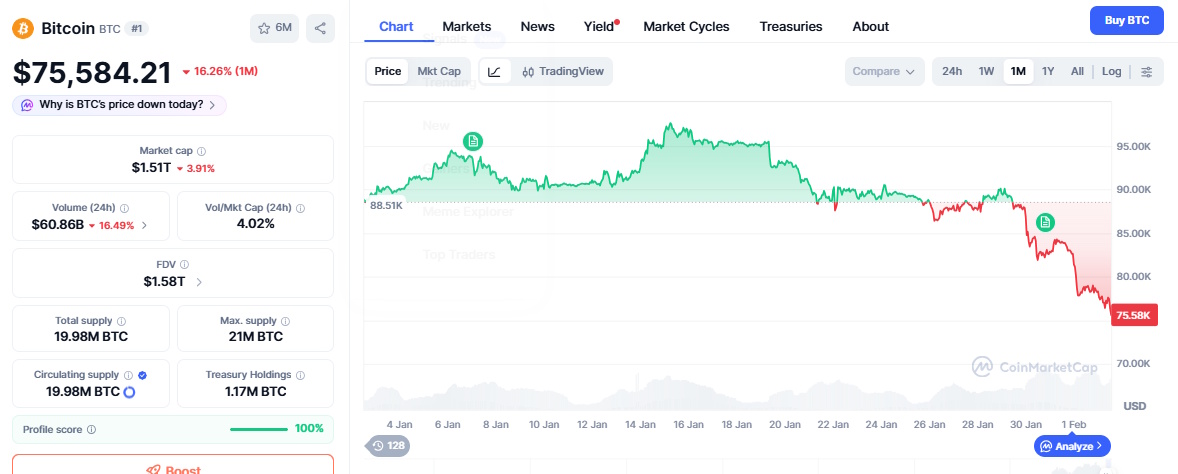Click the news marker near 6 Jan
Screen dimensions: 1178x474
(473, 141)
